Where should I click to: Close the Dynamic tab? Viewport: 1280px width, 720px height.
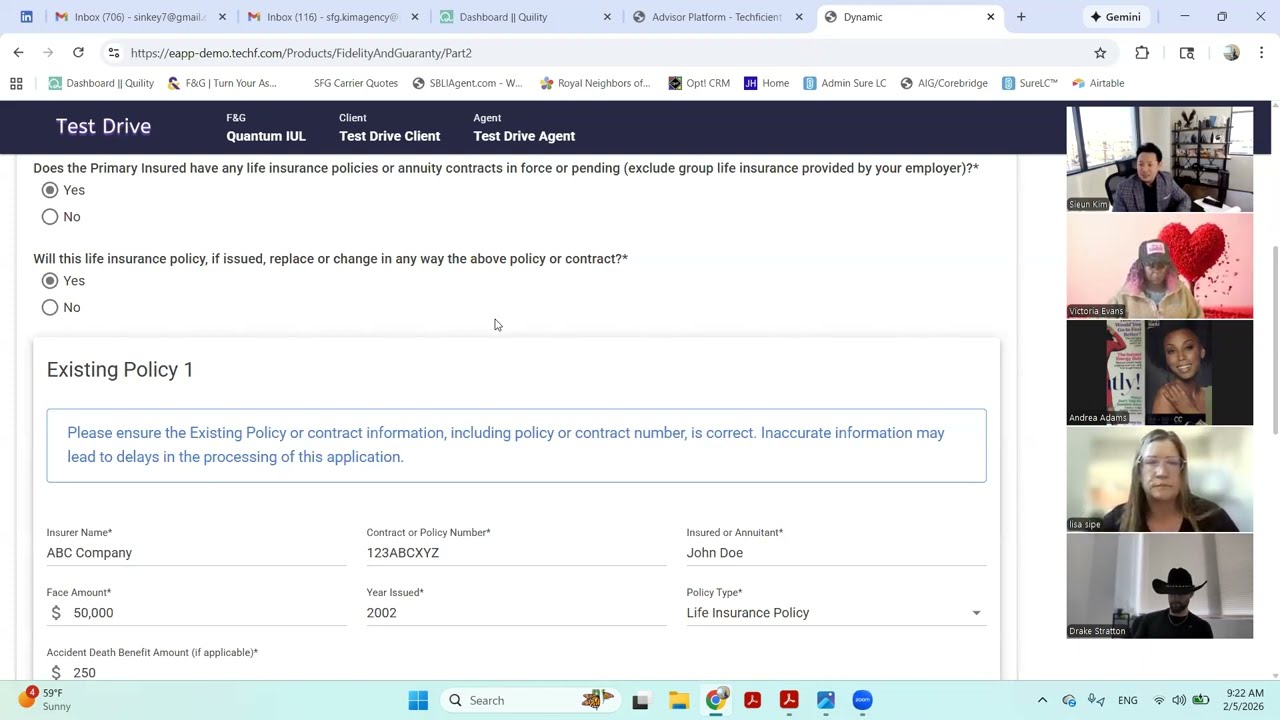point(990,17)
